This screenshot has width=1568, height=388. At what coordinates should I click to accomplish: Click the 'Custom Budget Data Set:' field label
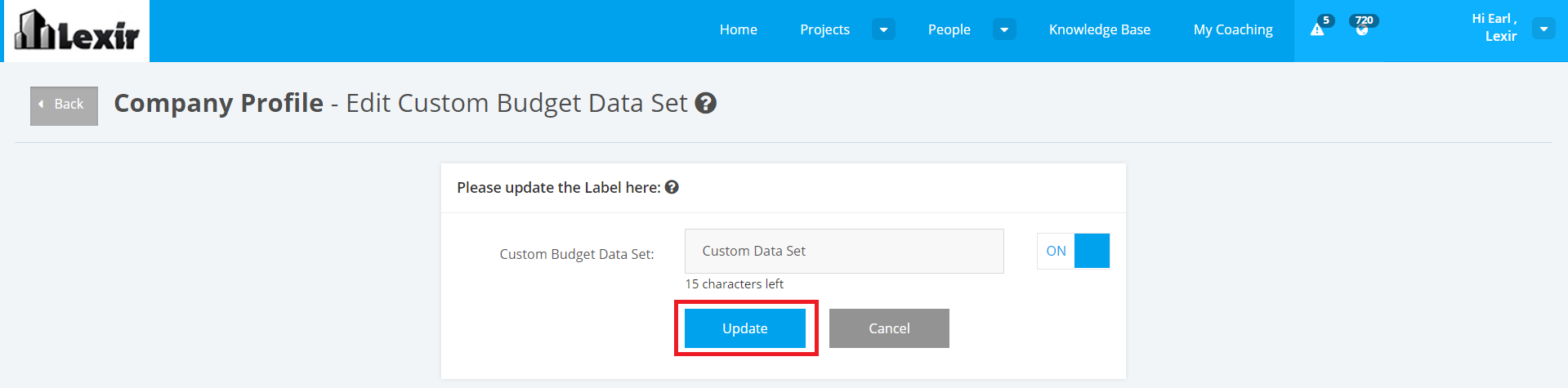click(x=576, y=254)
